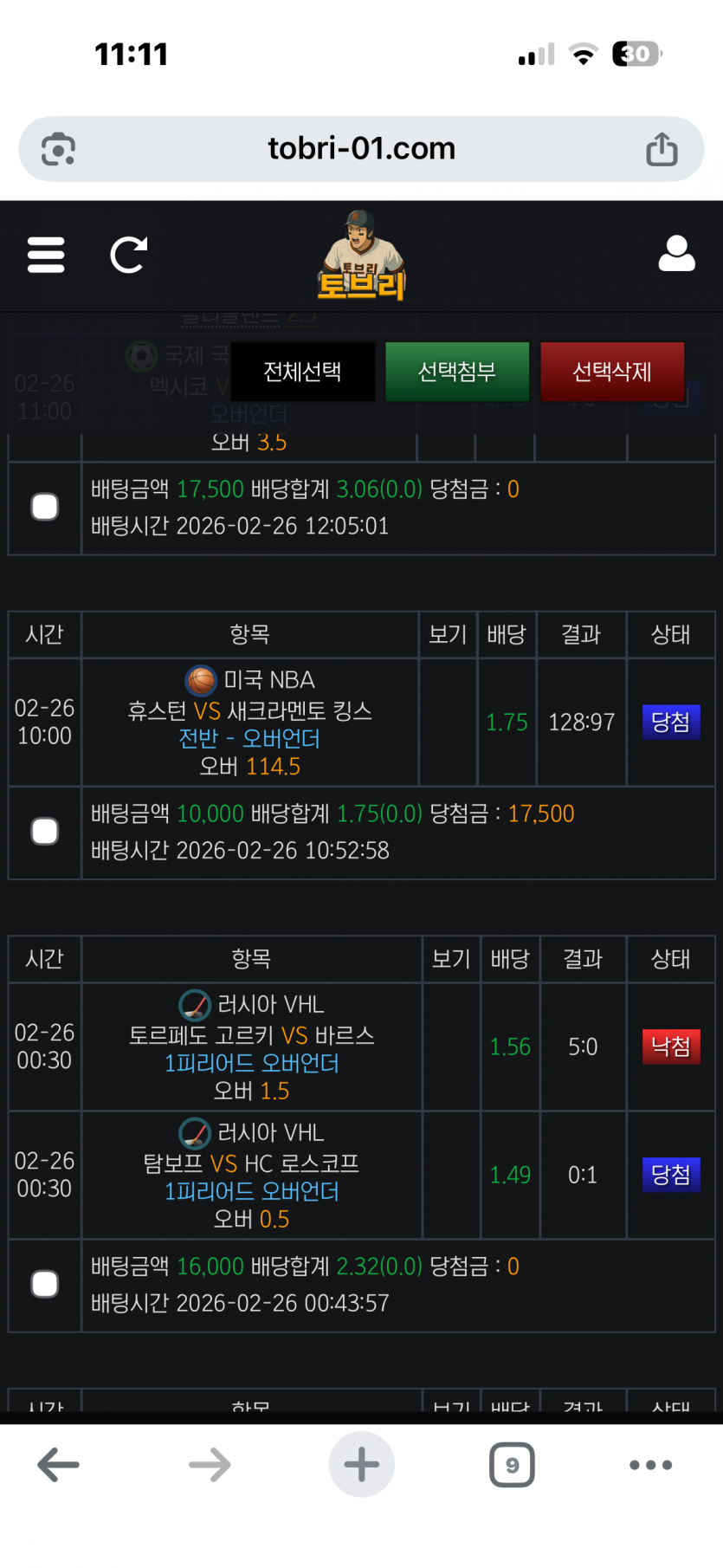Image resolution: width=723 pixels, height=1568 pixels.
Task: Tap the page scan icon in address bar
Action: coord(59,149)
